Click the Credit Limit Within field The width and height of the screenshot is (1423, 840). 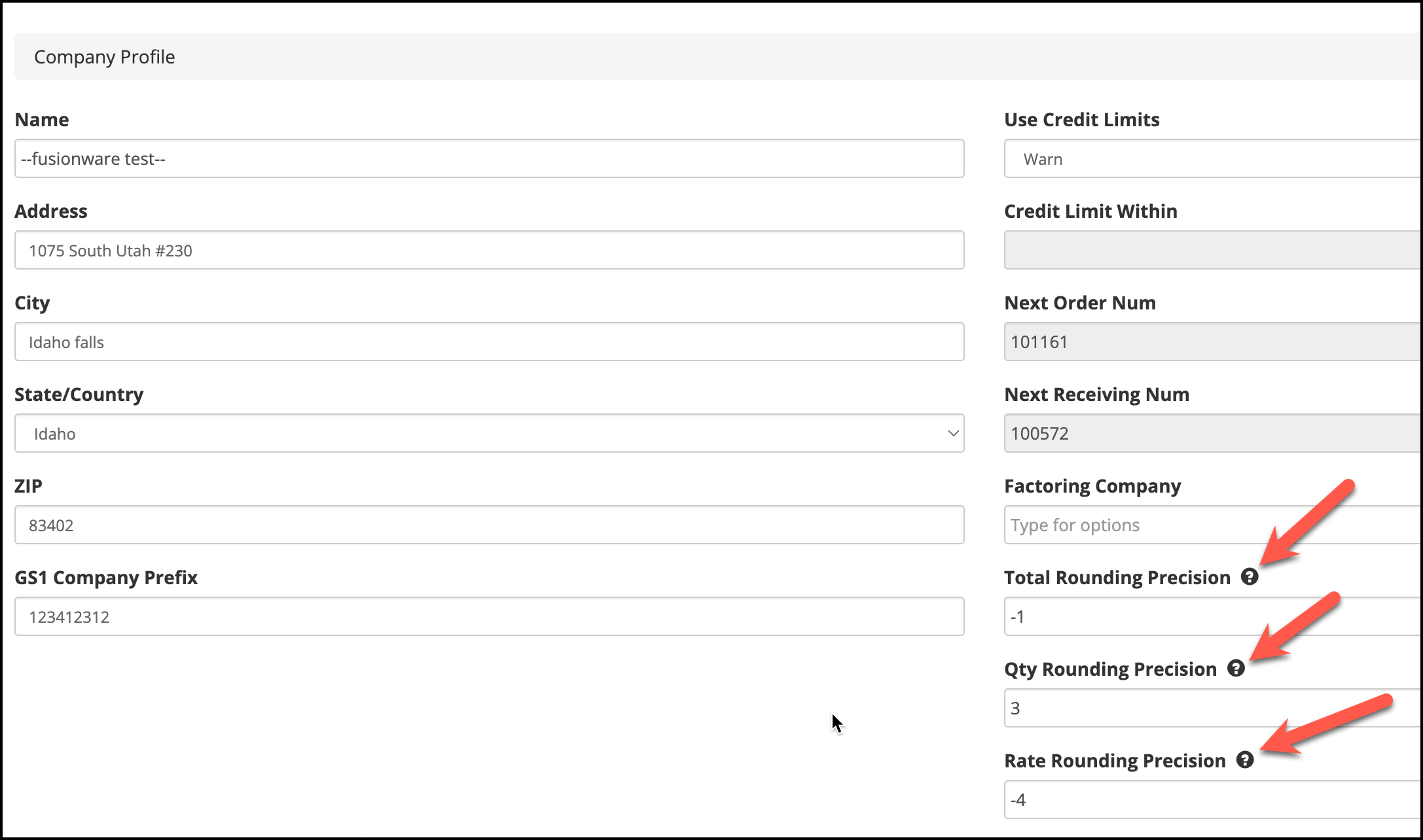click(x=1212, y=250)
